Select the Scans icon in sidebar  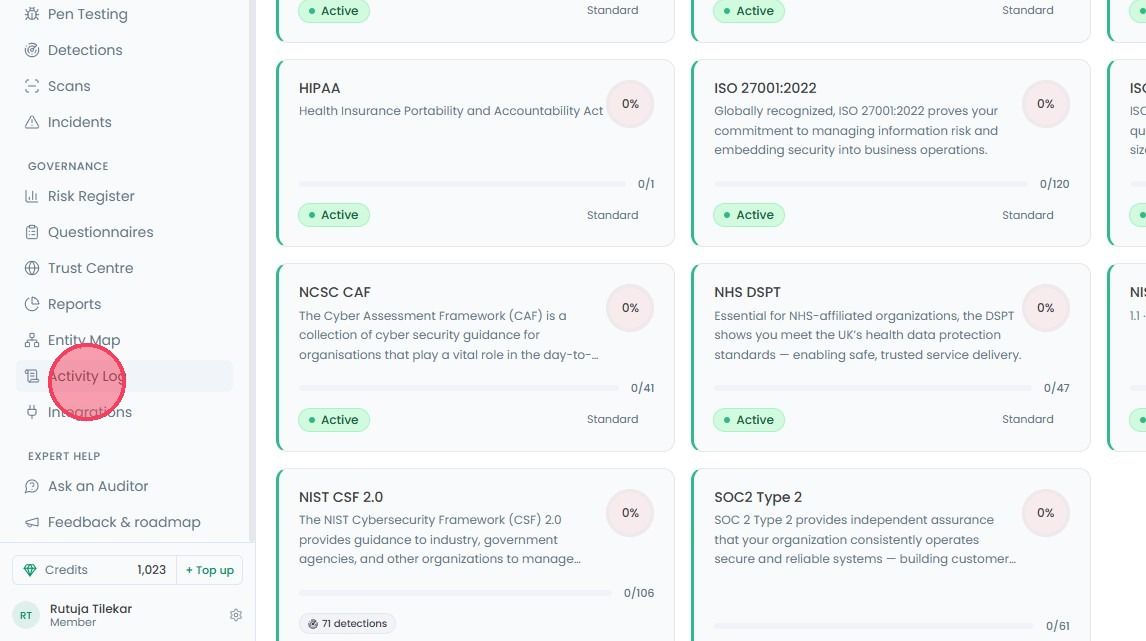pos(31,86)
